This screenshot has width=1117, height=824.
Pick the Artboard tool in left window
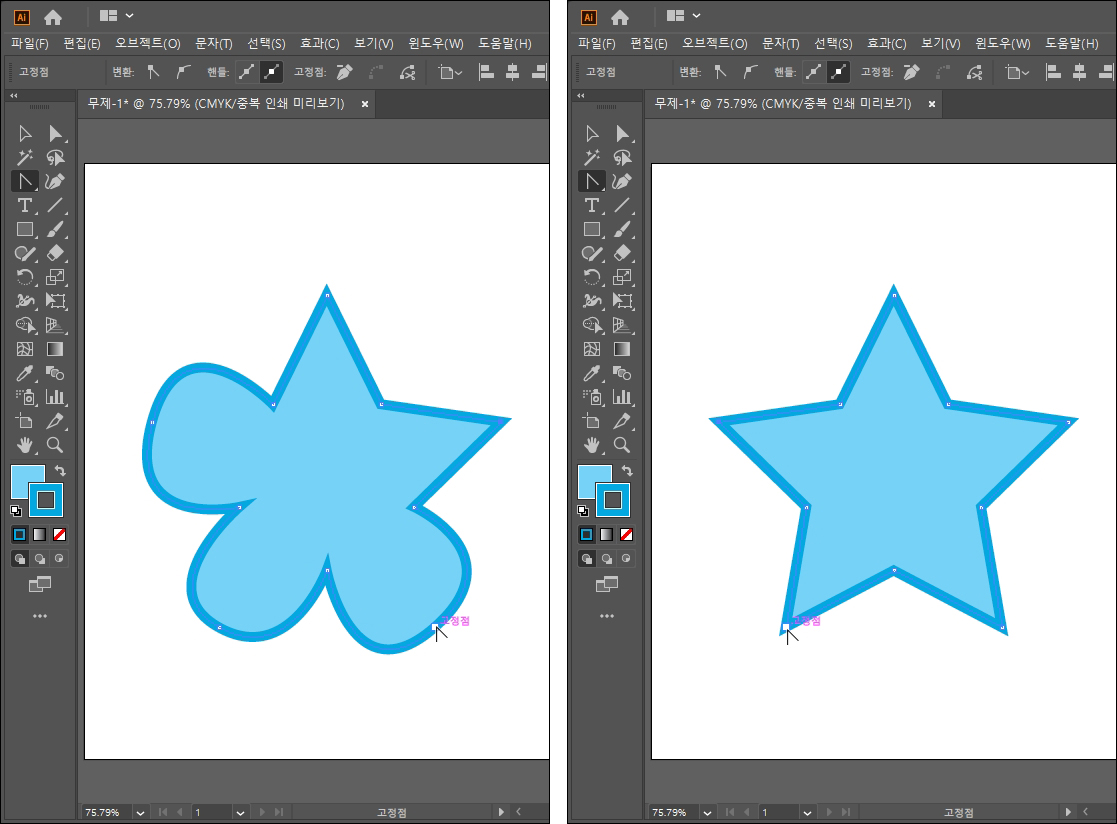[25, 421]
